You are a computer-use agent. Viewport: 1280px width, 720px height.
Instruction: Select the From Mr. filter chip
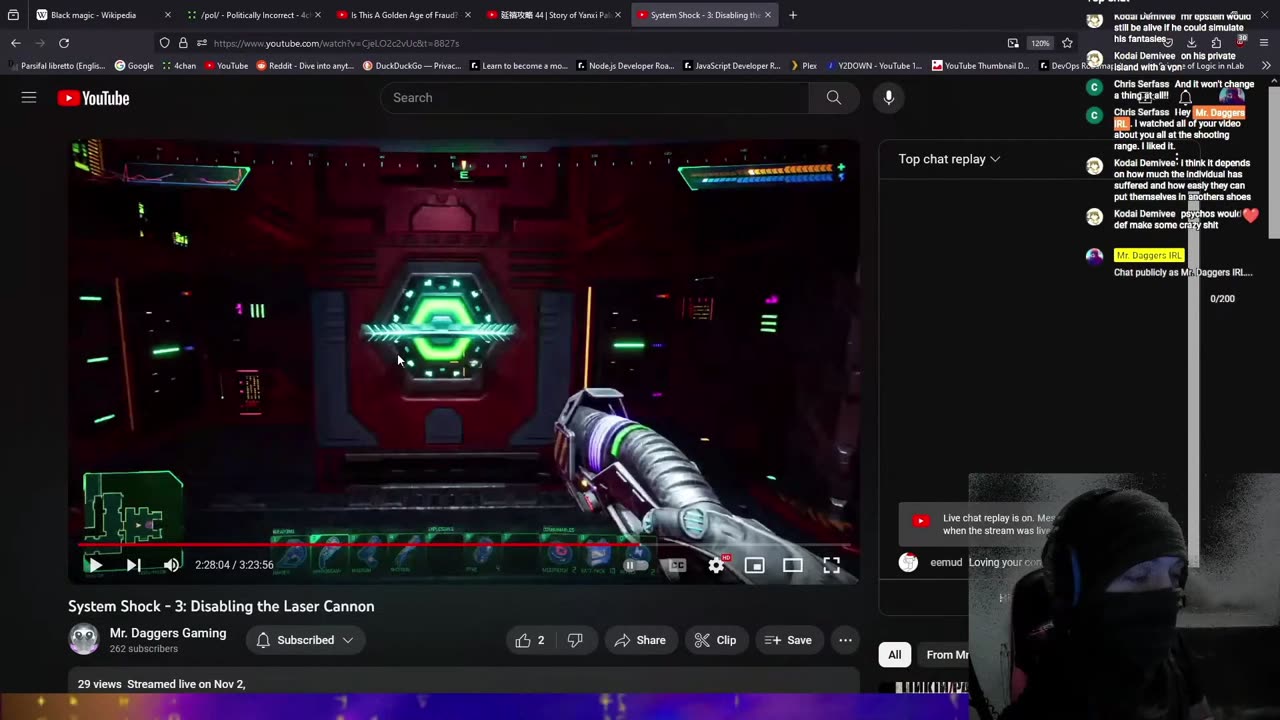945,655
